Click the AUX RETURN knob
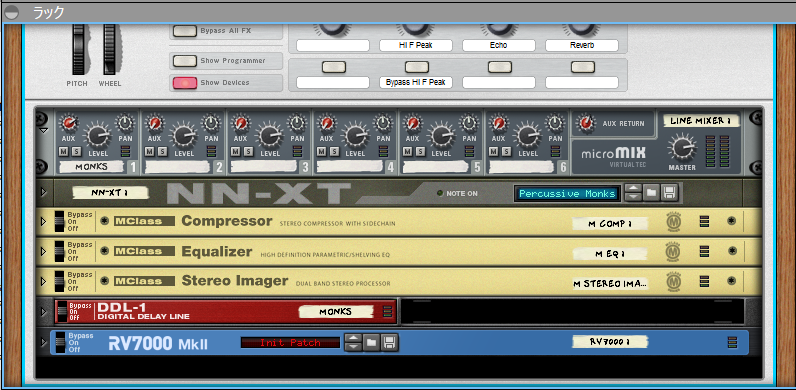 [x=586, y=122]
